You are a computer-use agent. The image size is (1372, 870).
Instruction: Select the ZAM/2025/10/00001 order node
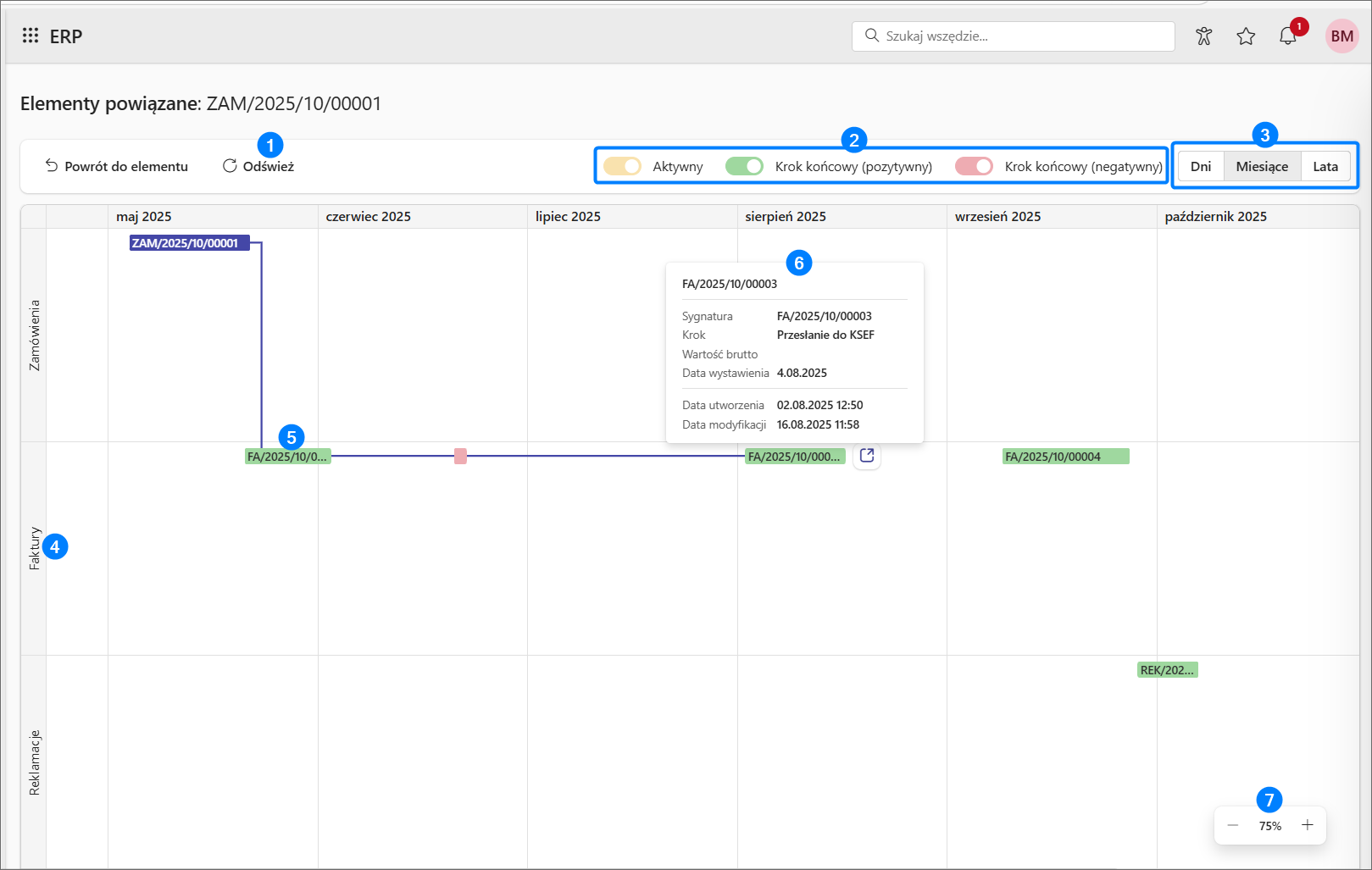189,243
